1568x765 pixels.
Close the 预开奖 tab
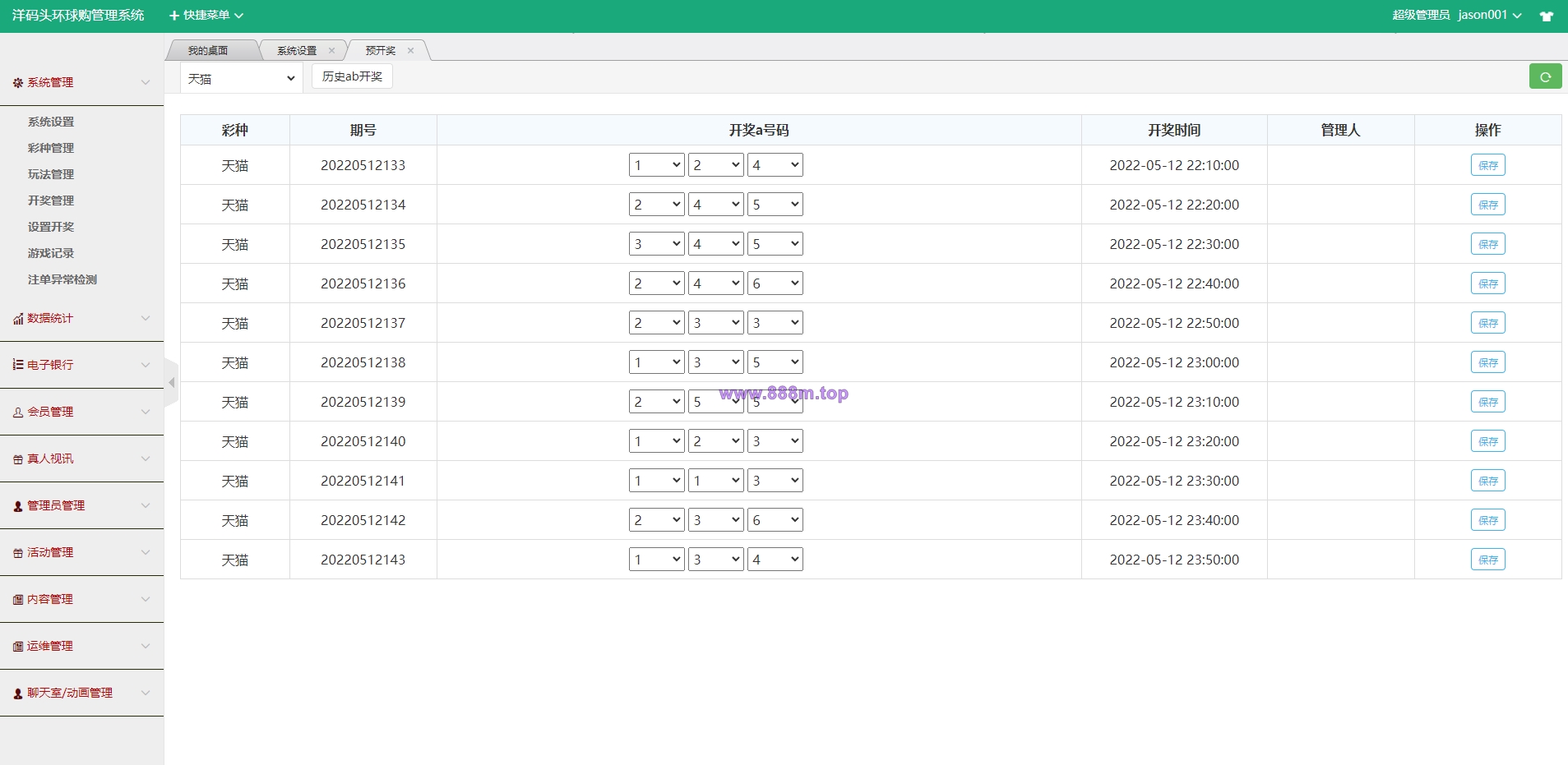coord(410,50)
